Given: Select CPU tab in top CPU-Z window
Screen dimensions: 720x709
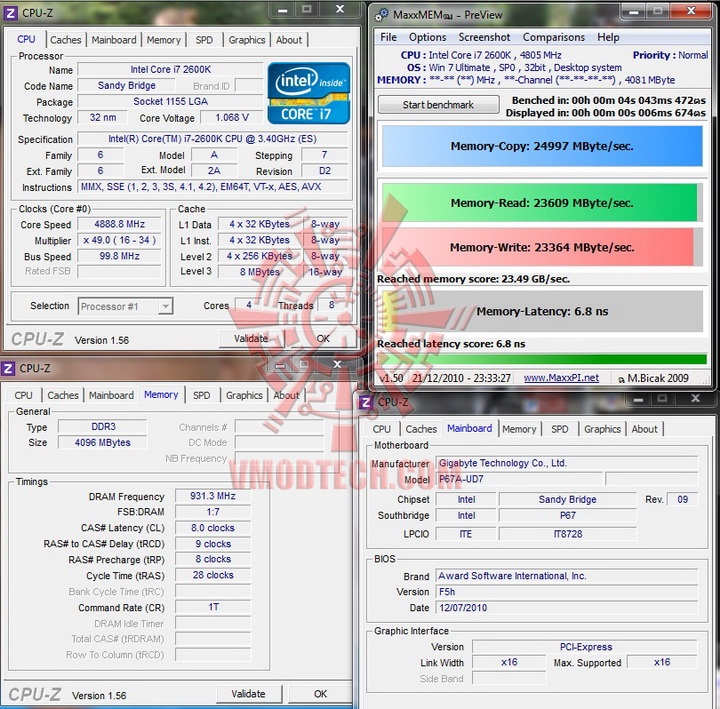Looking at the screenshot, I should (x=26, y=39).
